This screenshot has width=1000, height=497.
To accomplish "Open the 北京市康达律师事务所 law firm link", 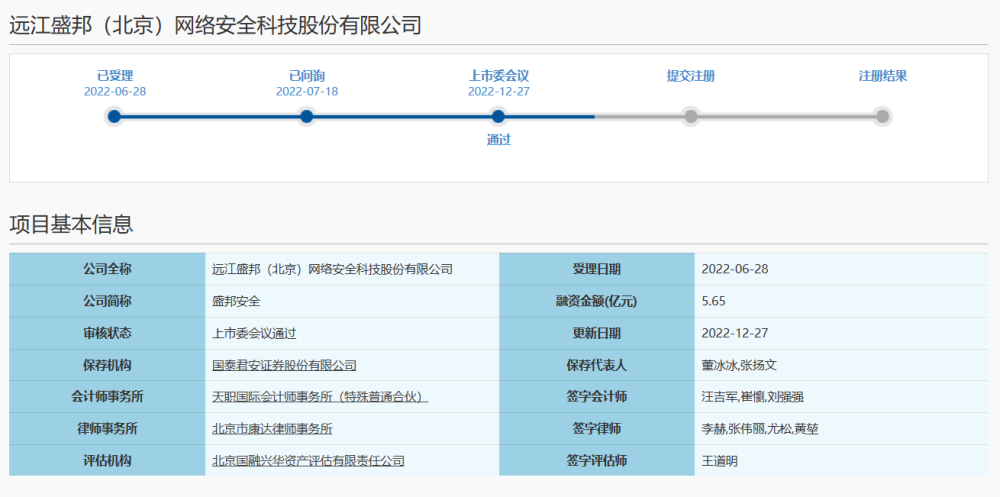I will (272, 429).
